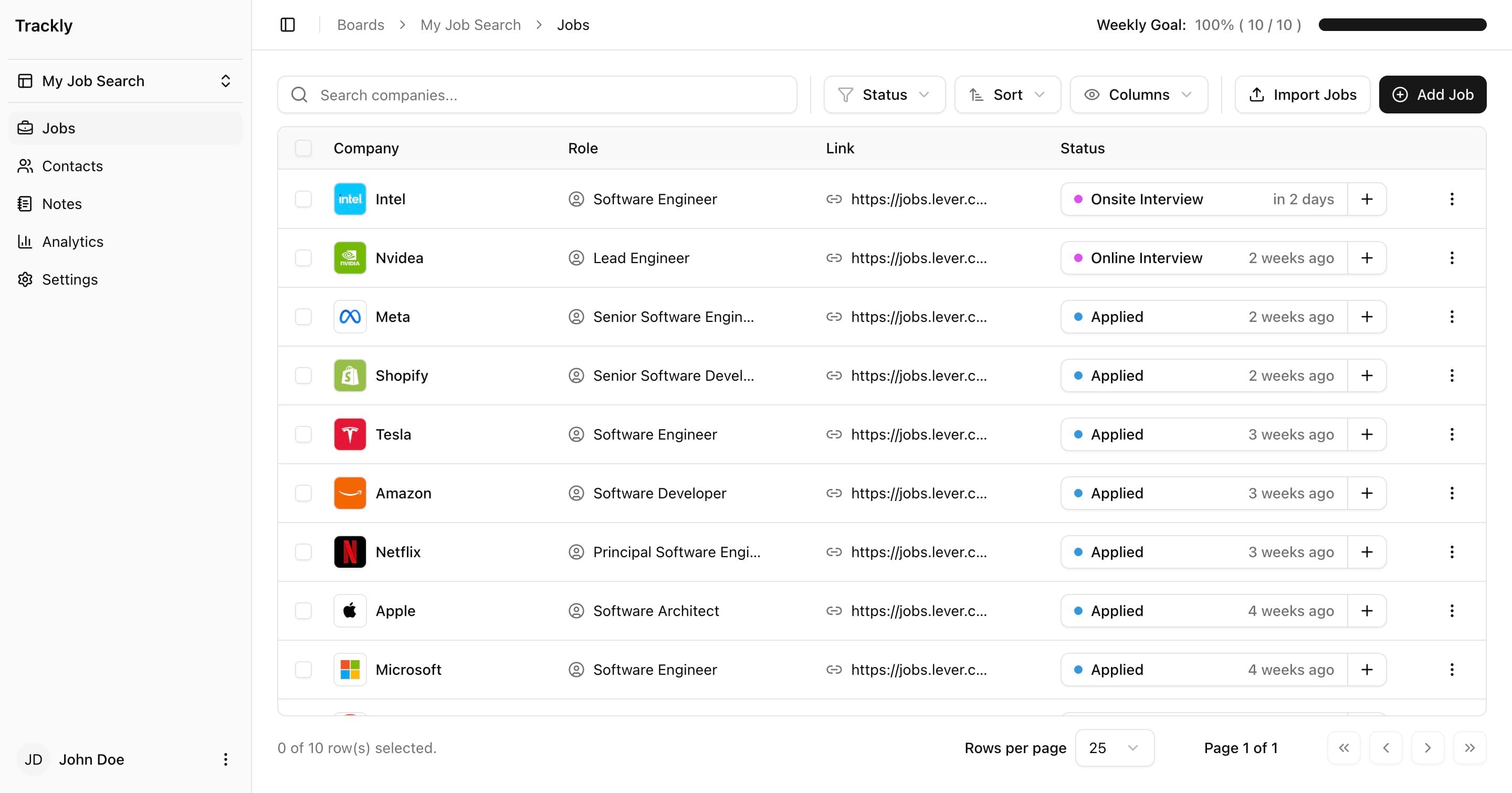Click the Import Jobs button

[x=1303, y=95]
